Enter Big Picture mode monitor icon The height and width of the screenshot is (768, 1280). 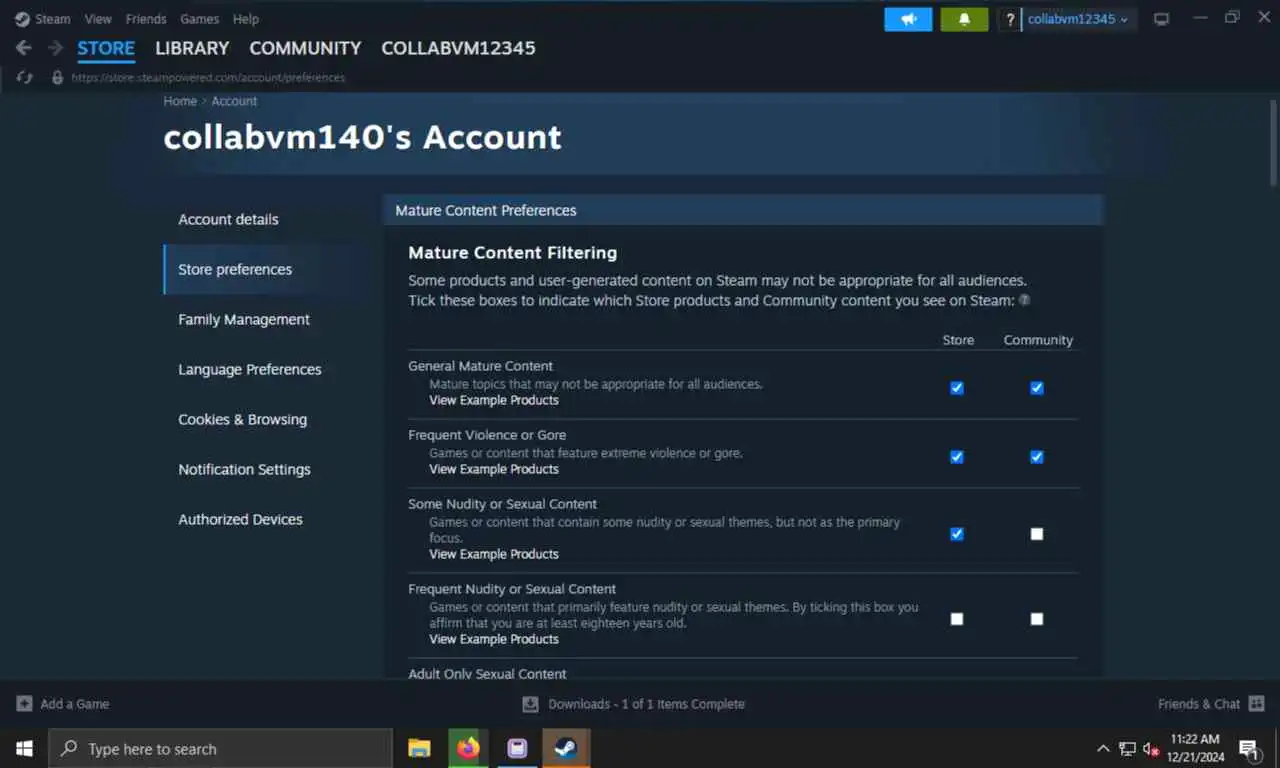[x=1161, y=19]
